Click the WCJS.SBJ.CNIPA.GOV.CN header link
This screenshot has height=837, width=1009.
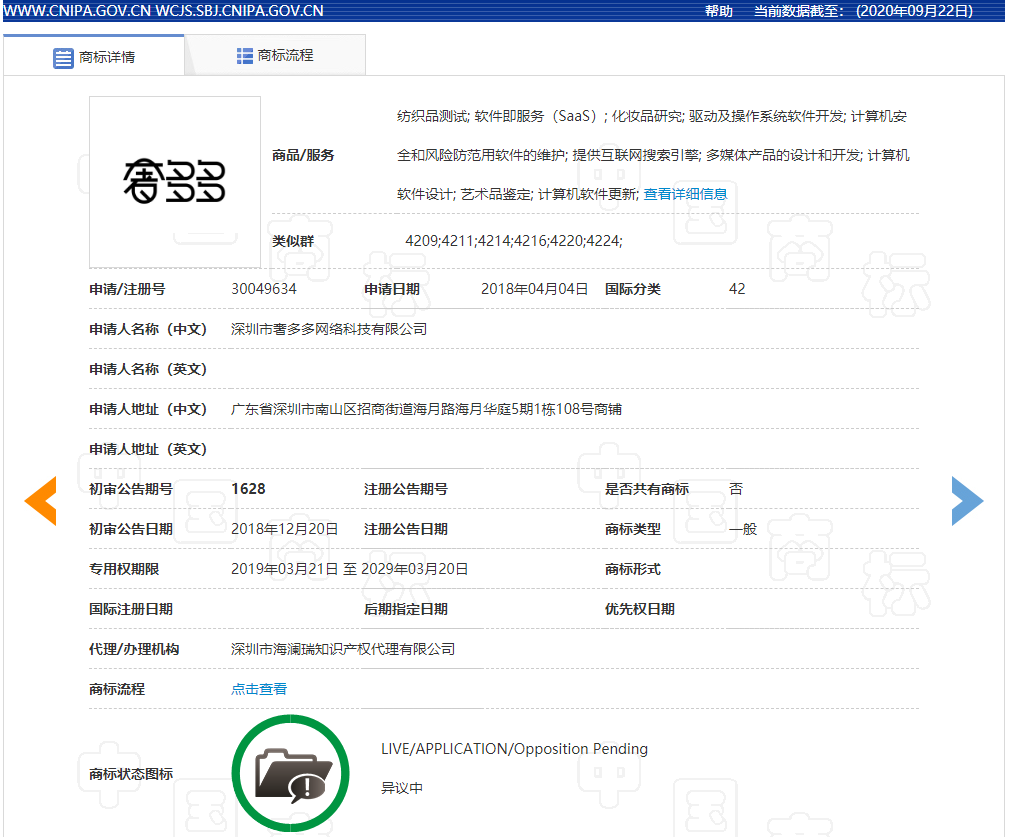(x=240, y=11)
